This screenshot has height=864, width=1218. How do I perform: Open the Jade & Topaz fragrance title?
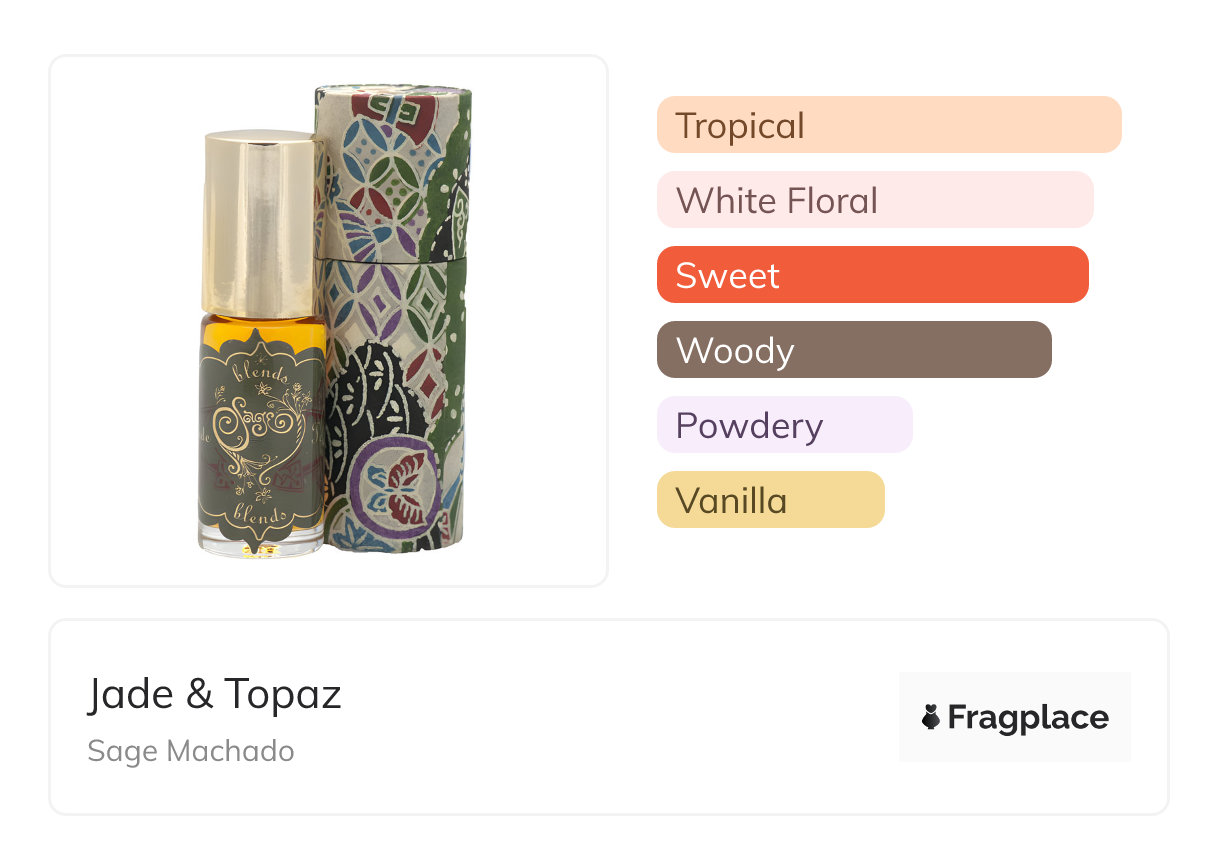(214, 694)
